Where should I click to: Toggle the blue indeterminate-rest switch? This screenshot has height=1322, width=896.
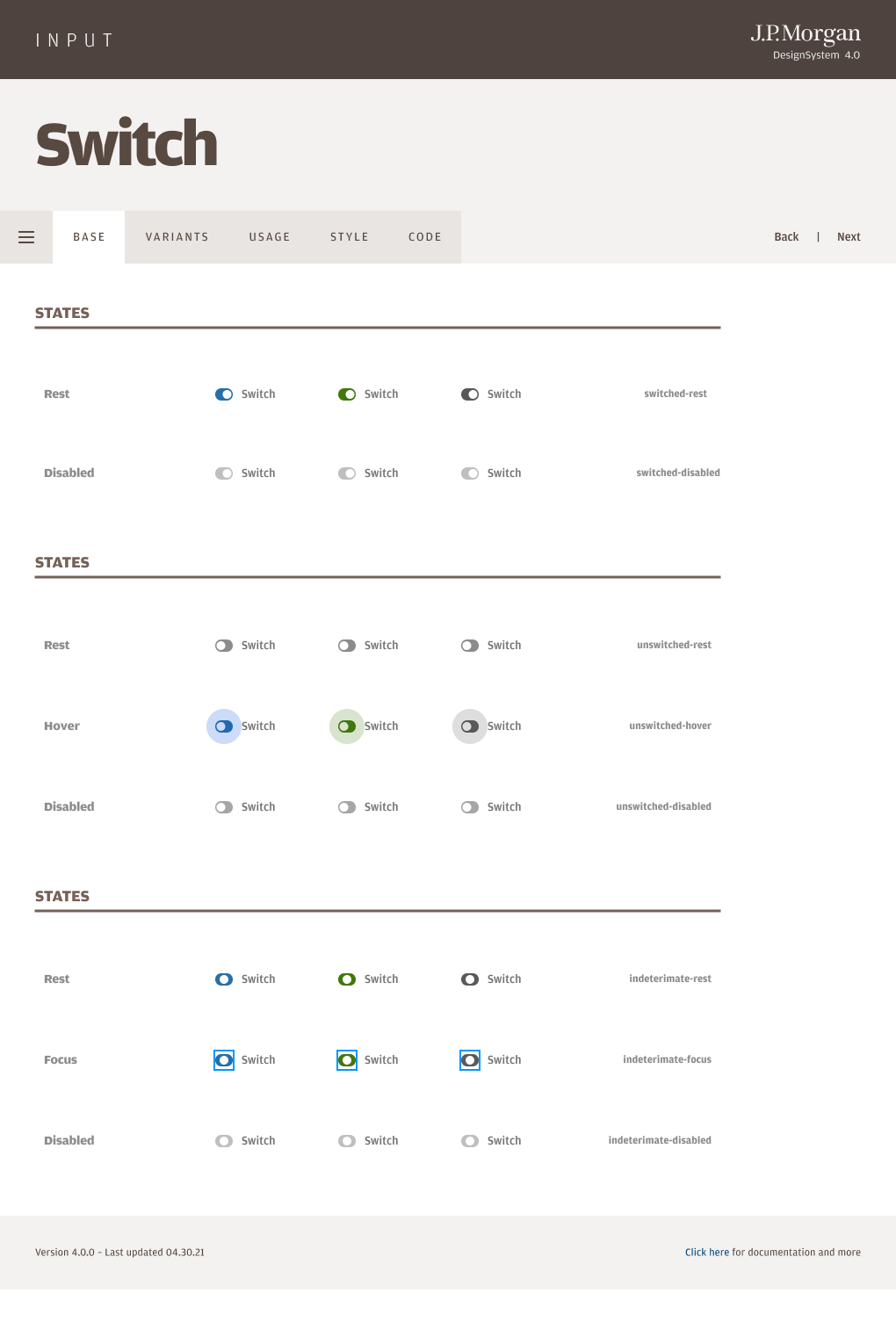tap(224, 979)
